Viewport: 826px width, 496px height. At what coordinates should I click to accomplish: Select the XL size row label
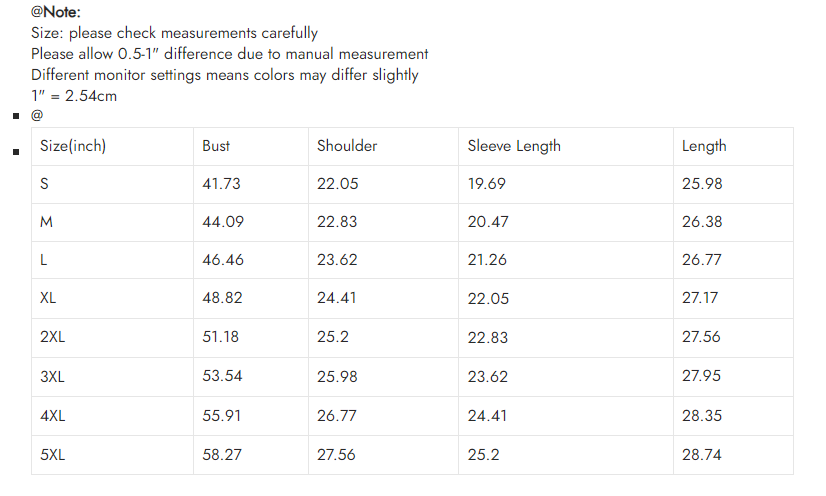pyautogui.click(x=48, y=298)
